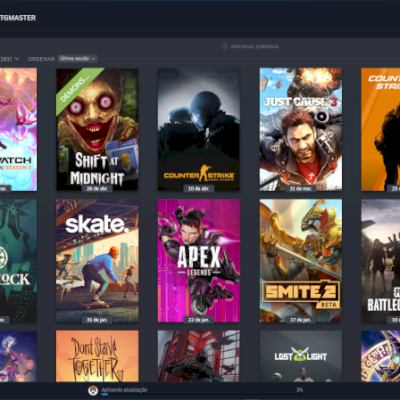Open the Deadlock game cover
The width and height of the screenshot is (400, 400).
coord(18,261)
